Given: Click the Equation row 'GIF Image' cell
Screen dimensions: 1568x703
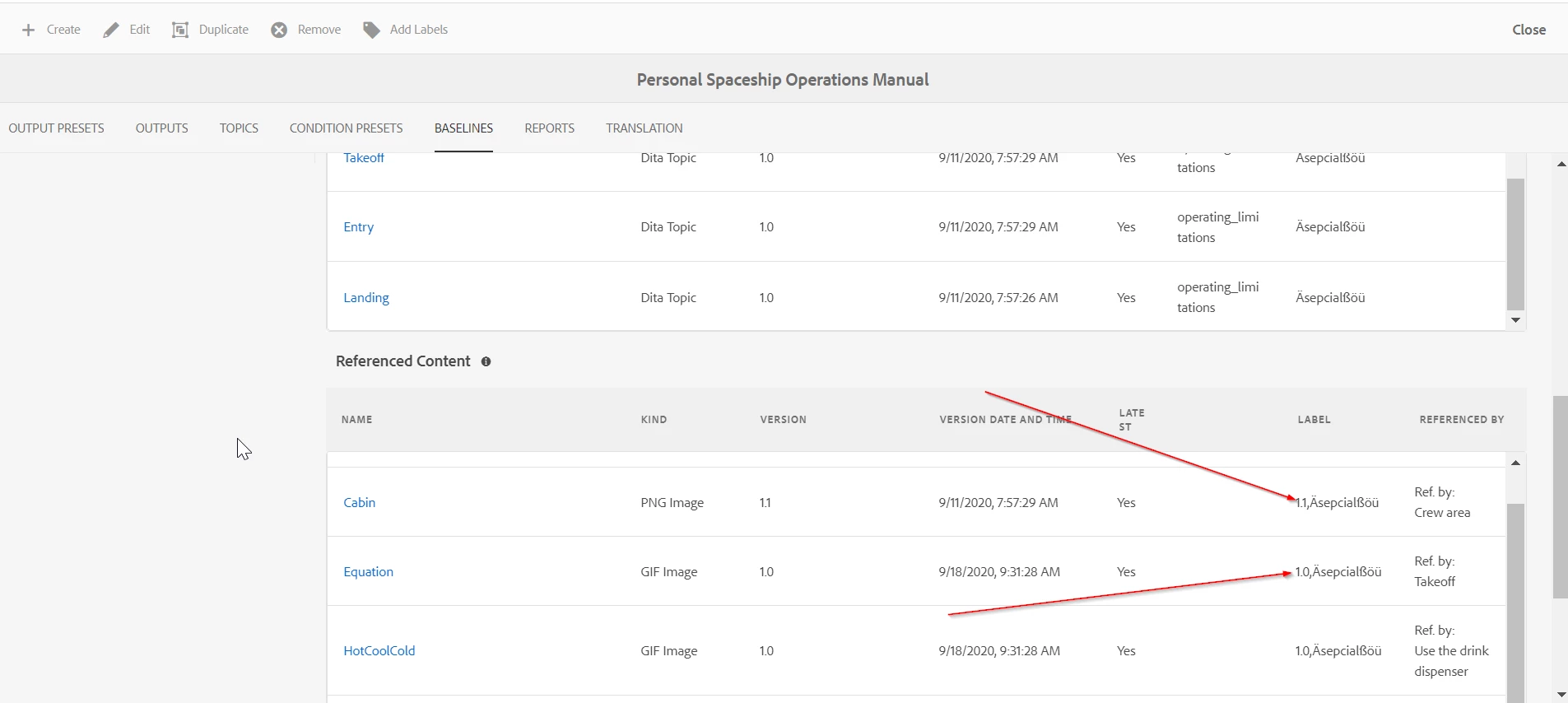Looking at the screenshot, I should (x=668, y=572).
